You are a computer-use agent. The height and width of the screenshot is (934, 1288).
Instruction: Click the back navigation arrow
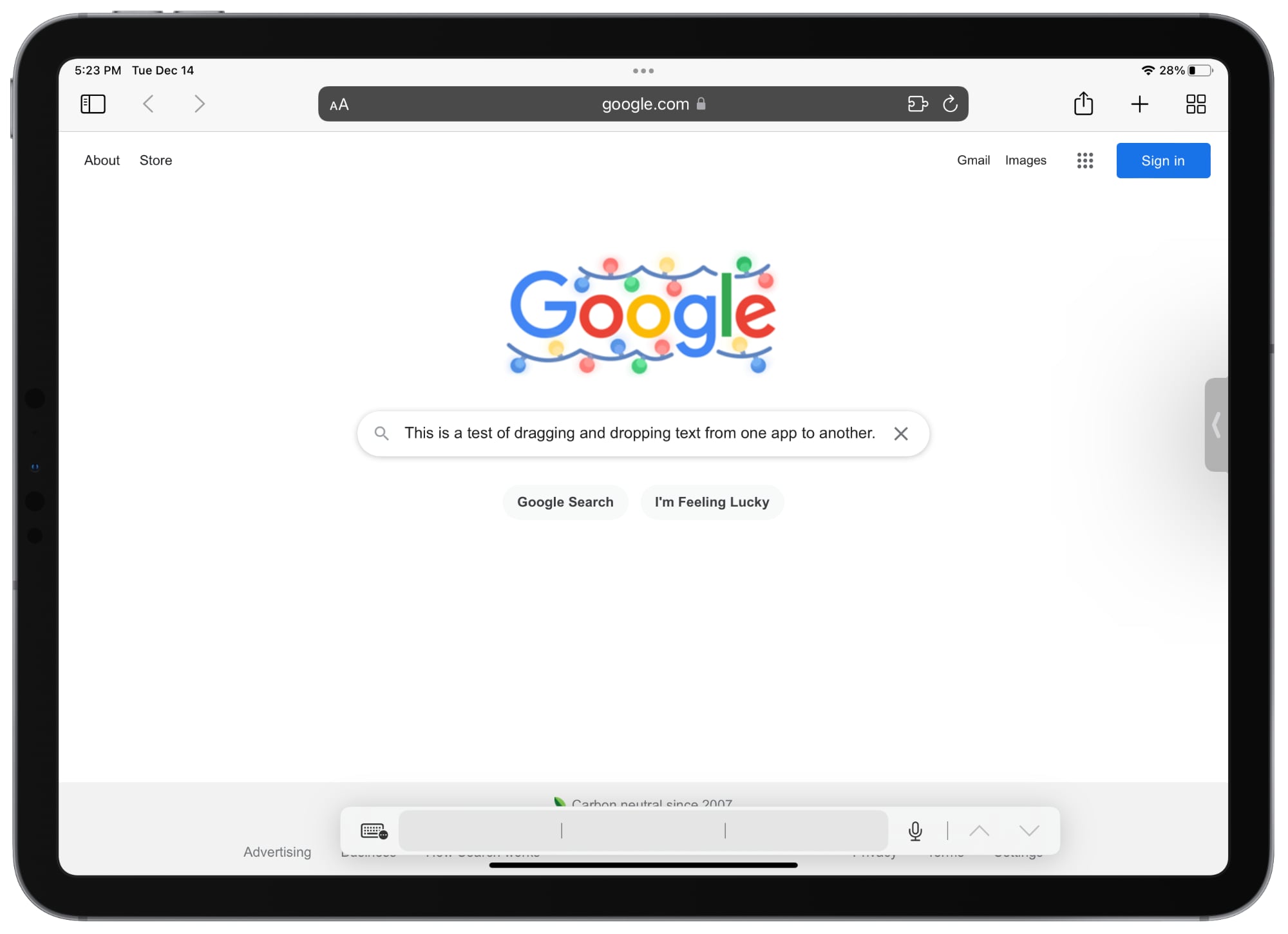pos(148,104)
